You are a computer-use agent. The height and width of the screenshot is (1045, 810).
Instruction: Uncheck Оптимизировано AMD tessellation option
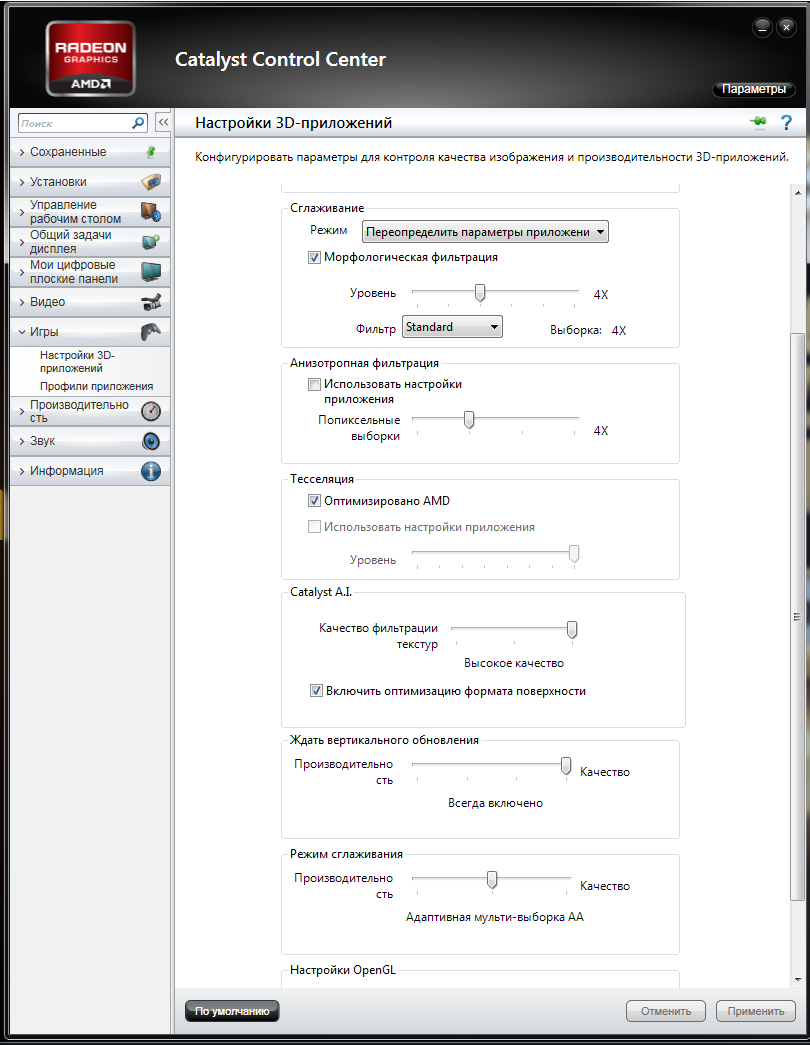click(x=314, y=501)
